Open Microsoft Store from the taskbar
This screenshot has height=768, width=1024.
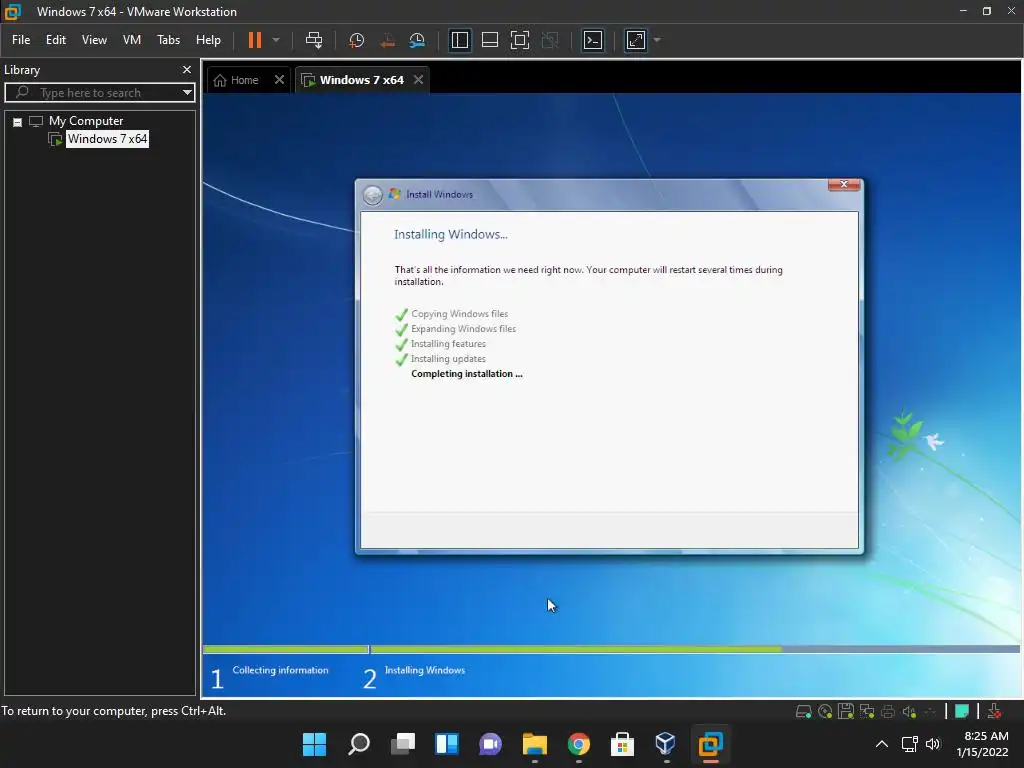tap(622, 744)
